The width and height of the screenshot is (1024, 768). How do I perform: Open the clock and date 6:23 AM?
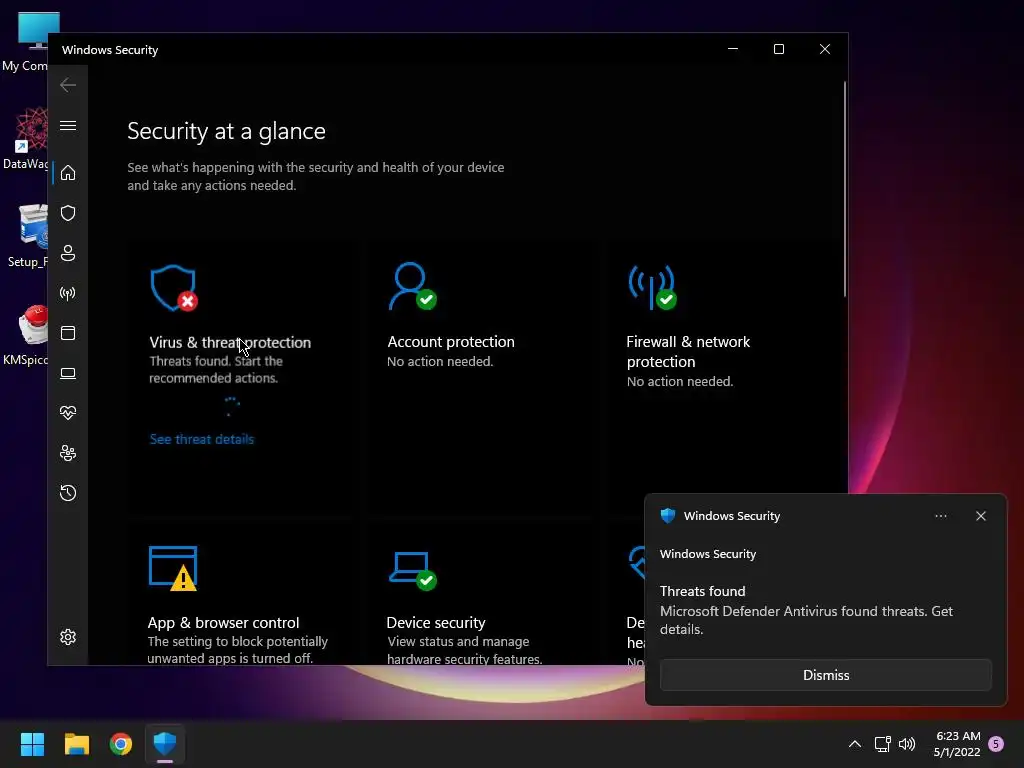point(957,744)
